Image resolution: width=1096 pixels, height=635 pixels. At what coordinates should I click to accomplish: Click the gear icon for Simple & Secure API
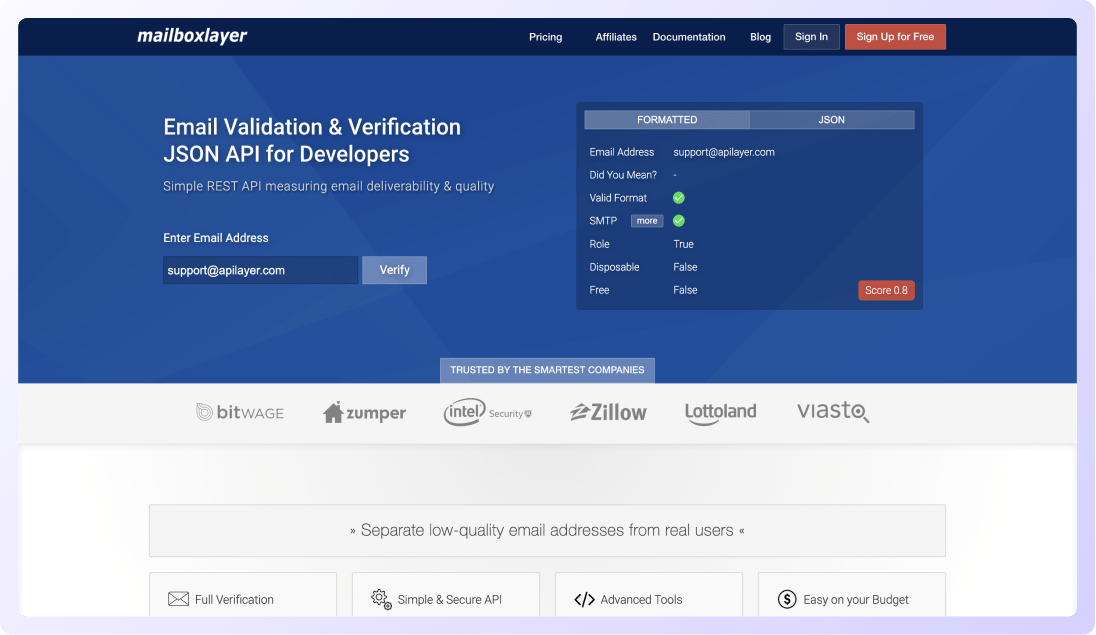[381, 600]
